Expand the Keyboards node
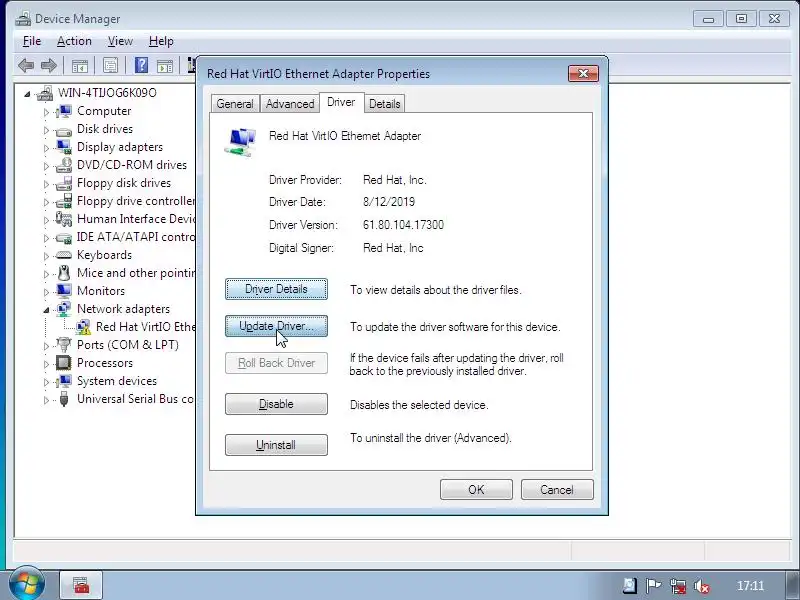Screen dimensions: 800x600 point(46,256)
